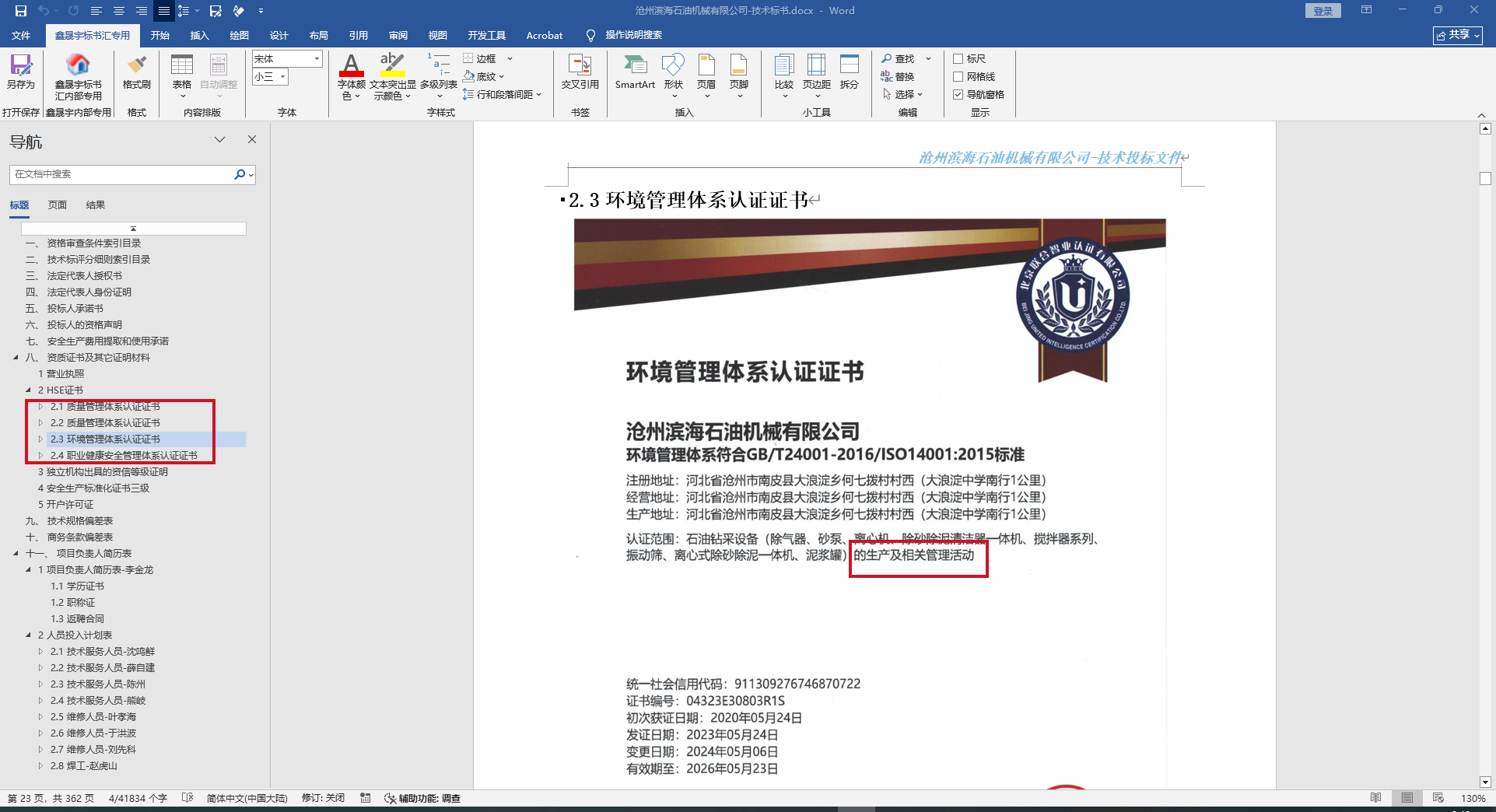Open the 选择 selection dropdown

(x=902, y=94)
